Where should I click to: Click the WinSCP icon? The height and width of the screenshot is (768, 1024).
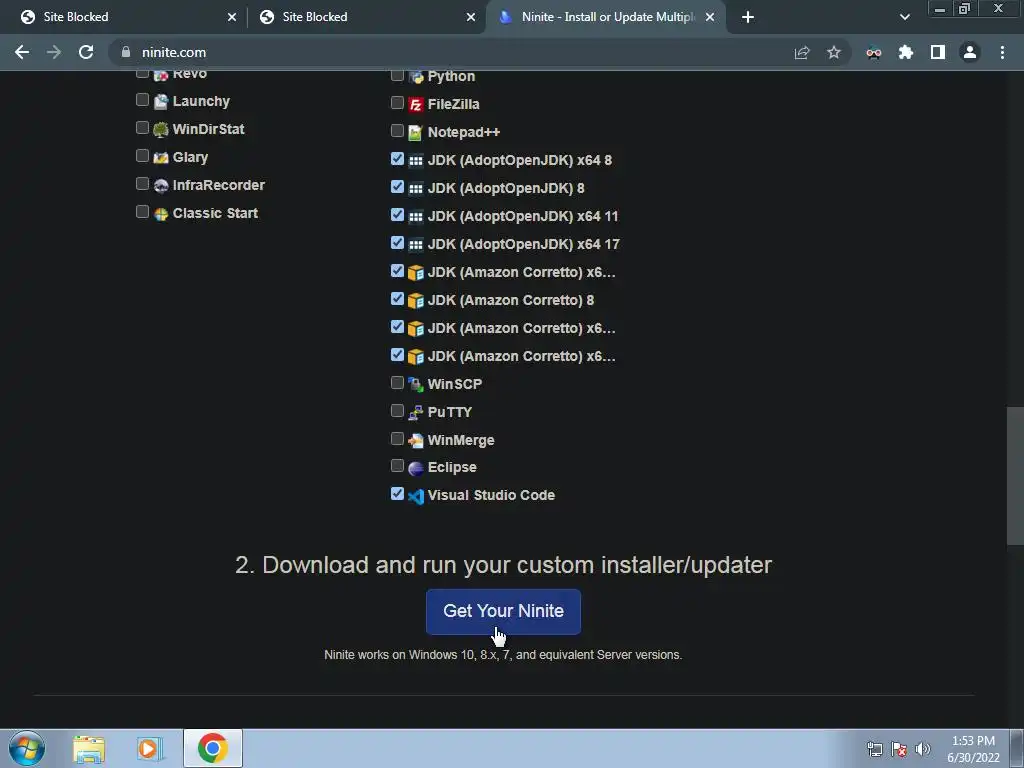click(416, 385)
